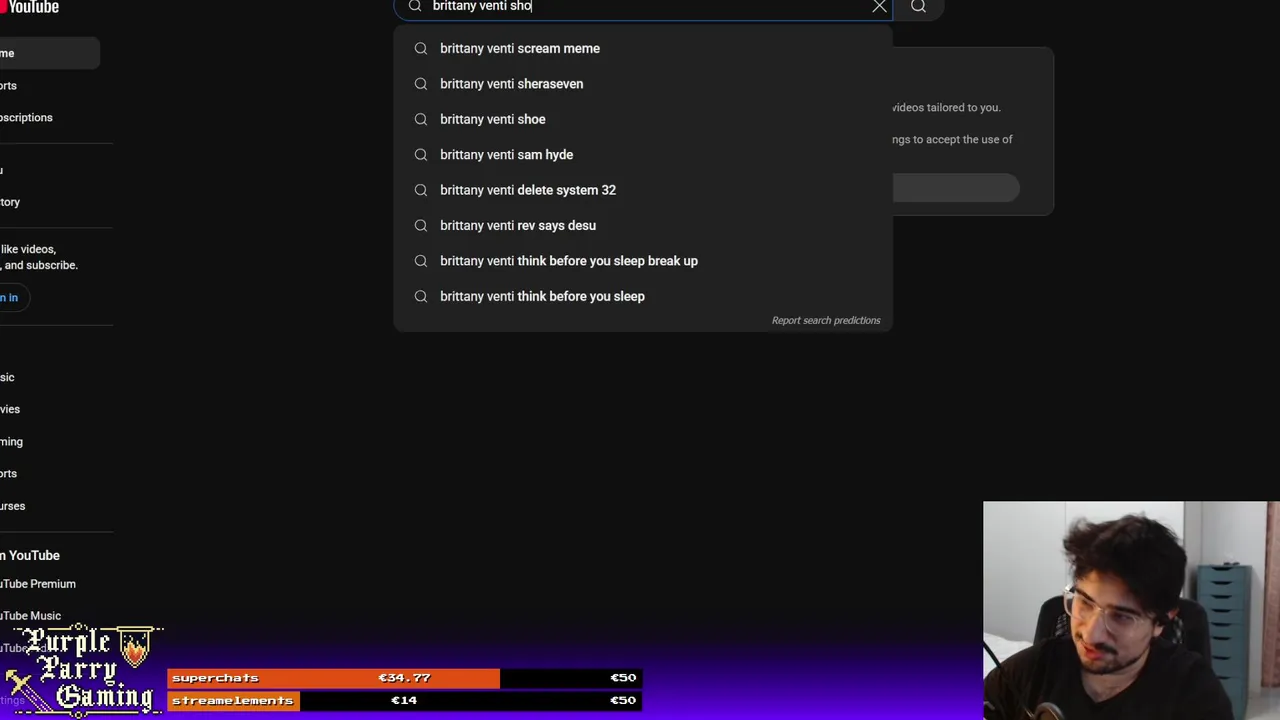Screen dimensions: 1280x720
Task: Choose 'think before you sleep break up' suggestion
Action: tap(643, 261)
